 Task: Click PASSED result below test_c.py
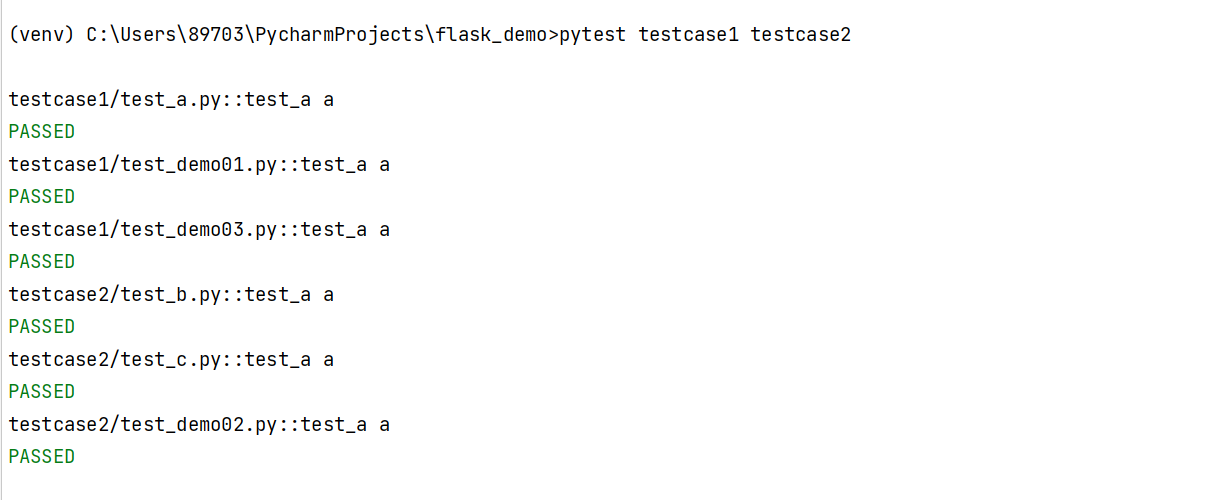pyautogui.click(x=42, y=391)
